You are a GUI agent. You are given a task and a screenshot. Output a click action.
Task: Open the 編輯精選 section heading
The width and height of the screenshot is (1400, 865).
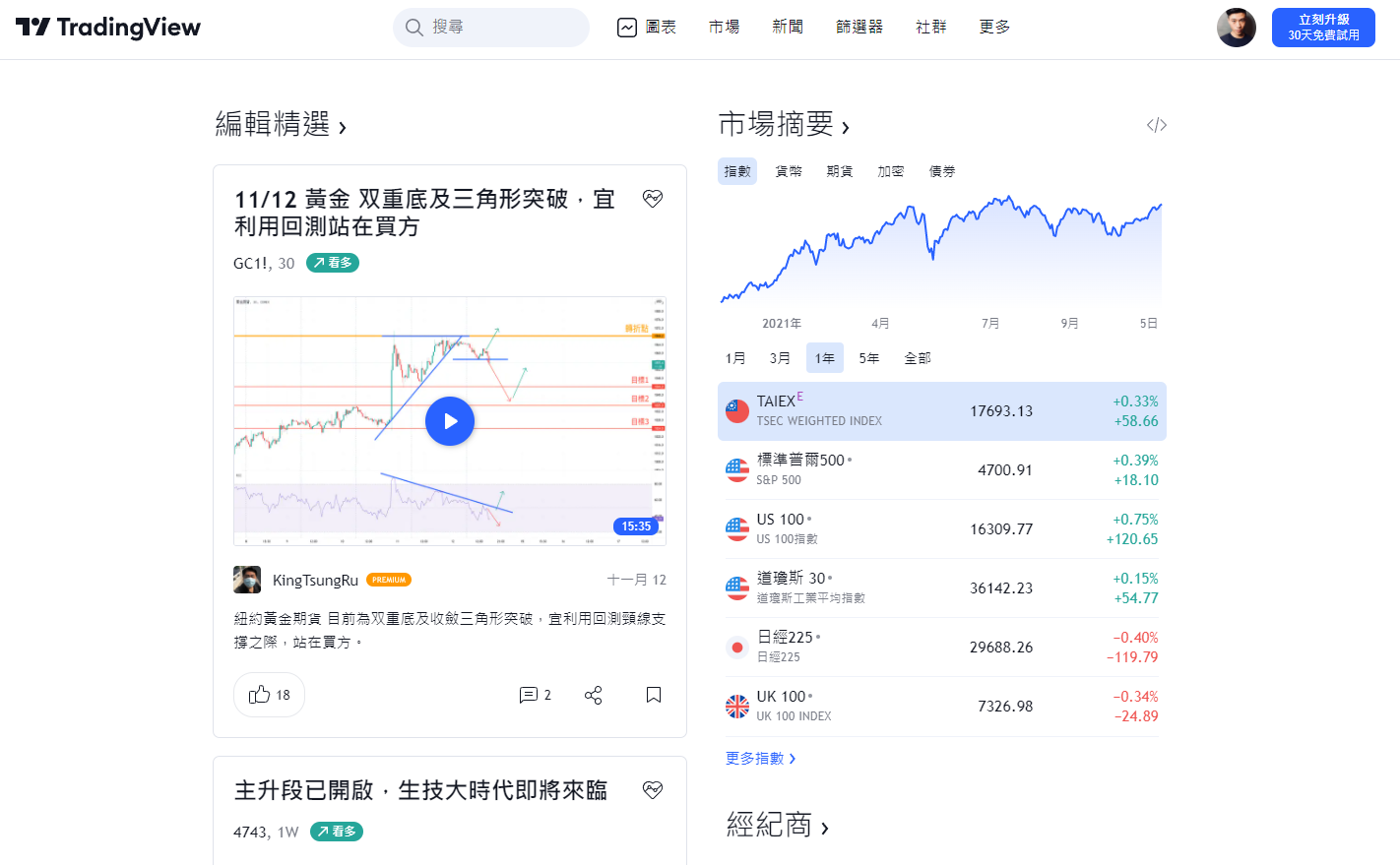coord(281,124)
